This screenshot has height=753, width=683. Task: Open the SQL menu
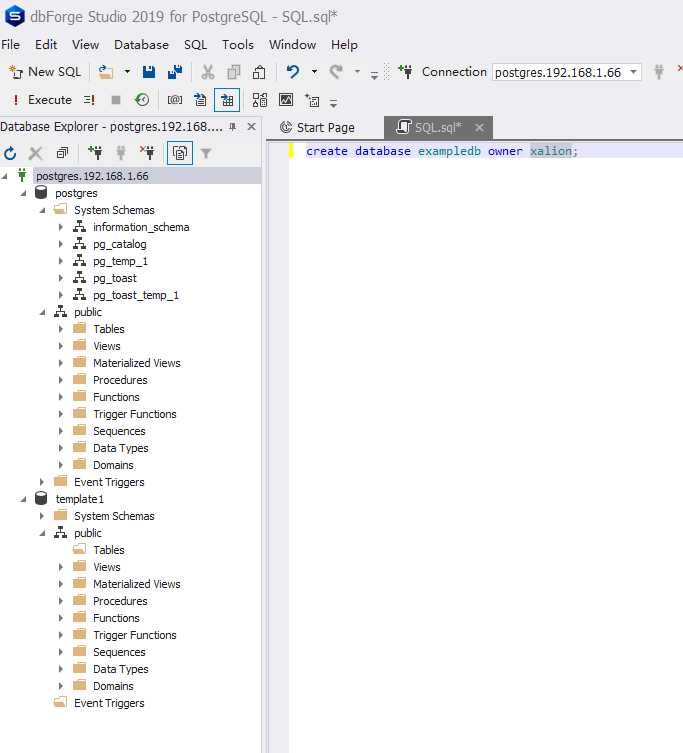click(195, 45)
